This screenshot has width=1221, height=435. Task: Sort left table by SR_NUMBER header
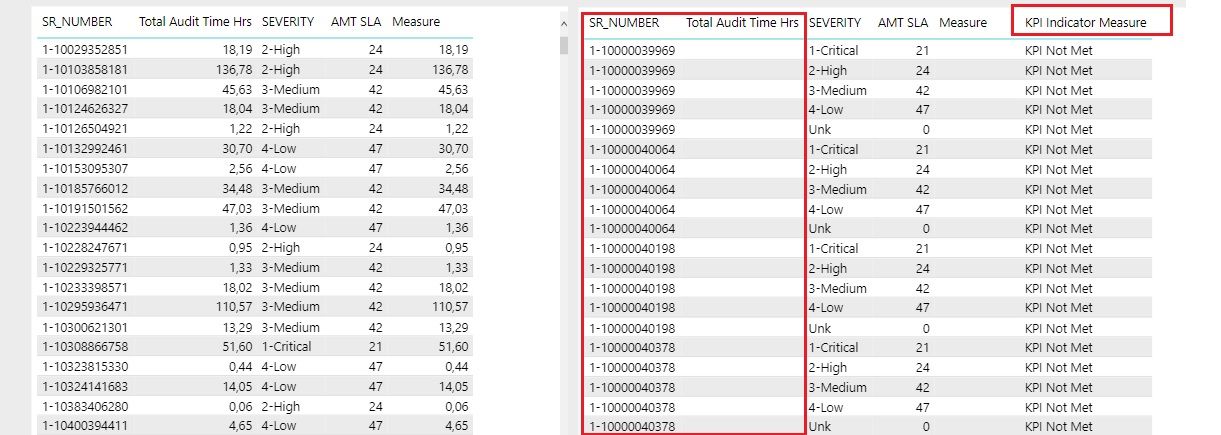[77, 21]
